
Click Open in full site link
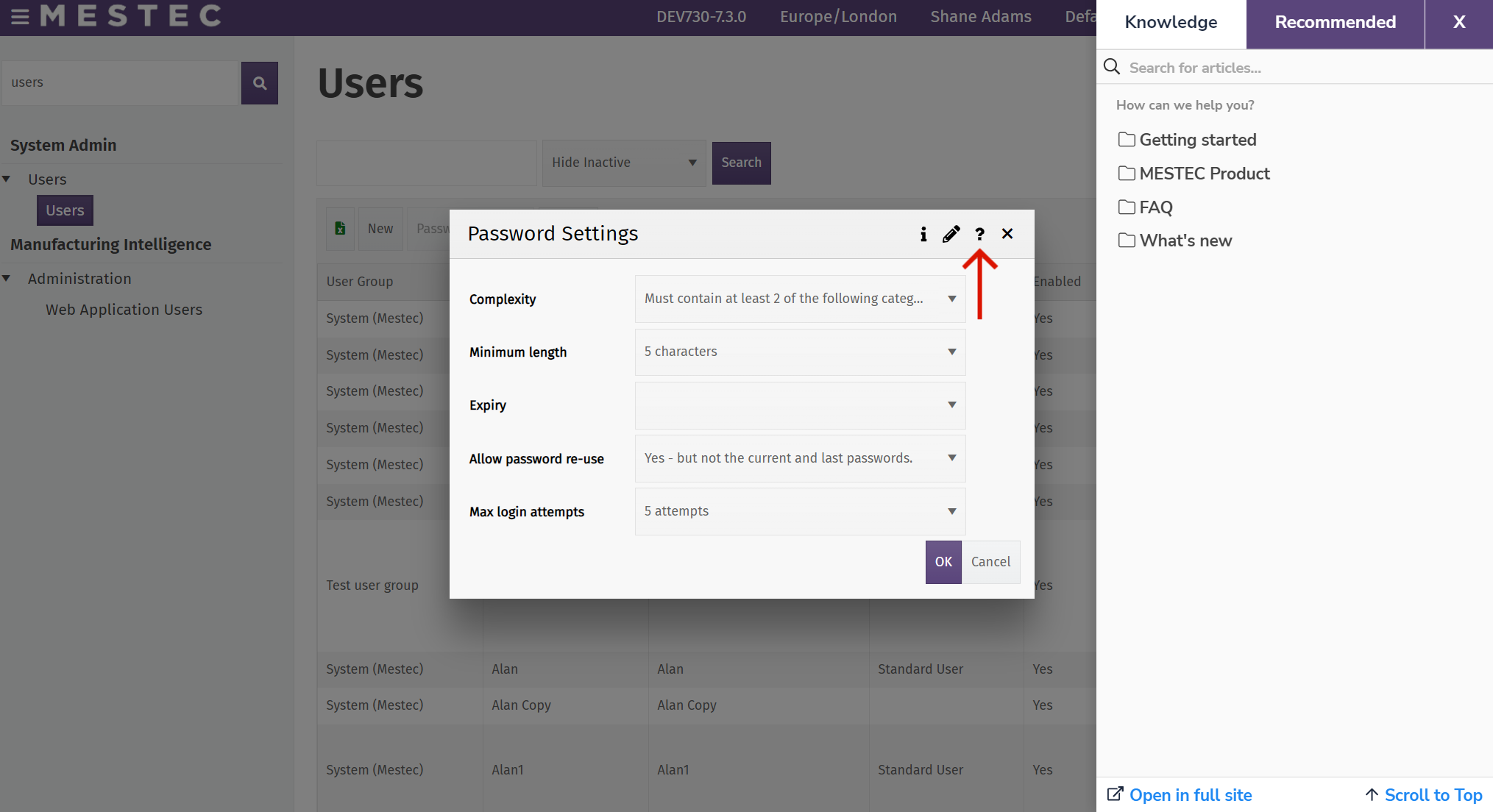point(1190,795)
